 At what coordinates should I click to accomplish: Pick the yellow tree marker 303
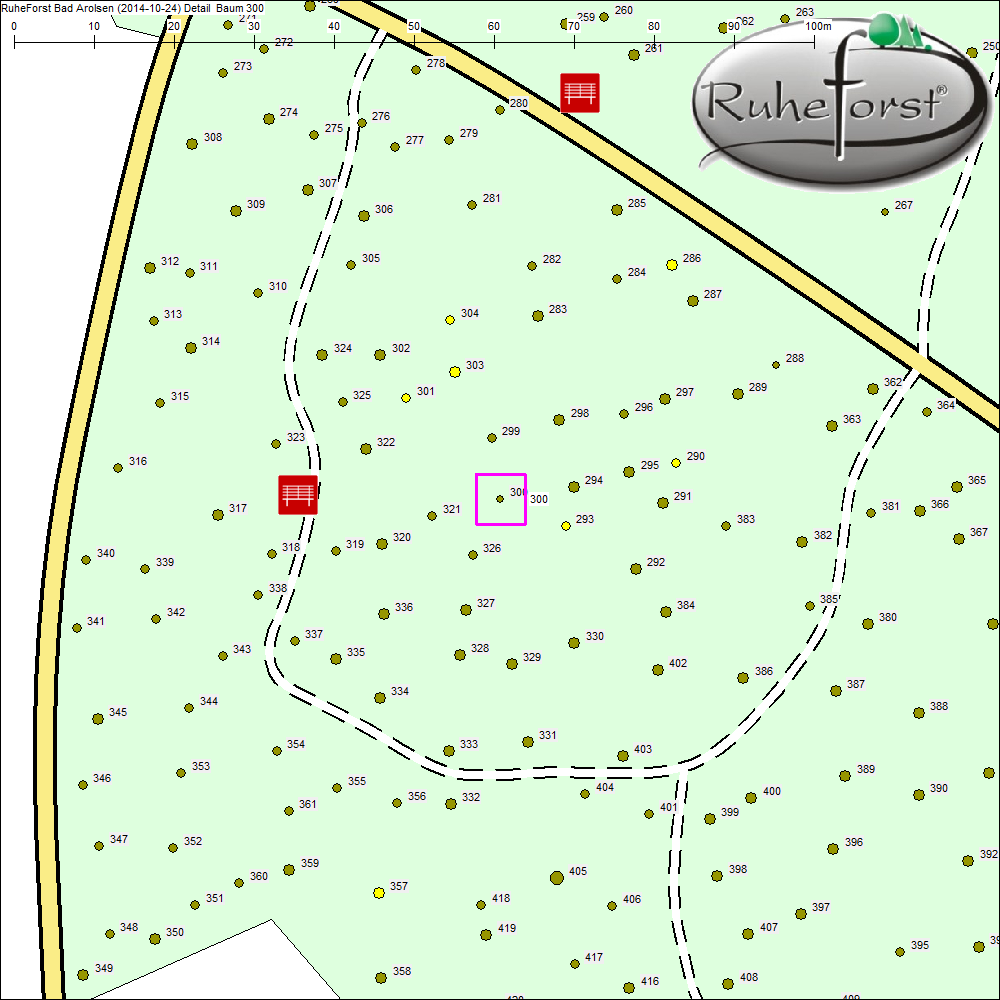click(x=455, y=372)
